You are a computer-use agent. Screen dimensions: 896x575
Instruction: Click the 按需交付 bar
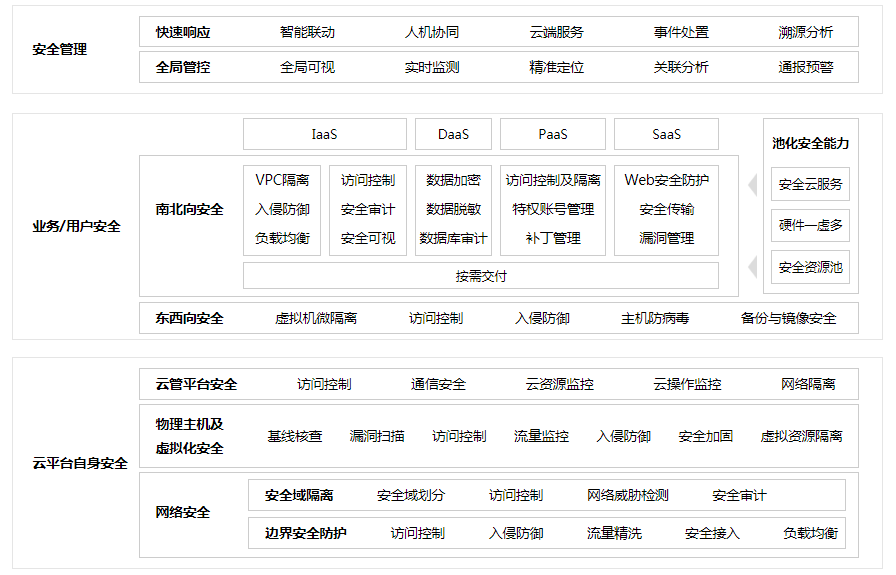point(481,276)
